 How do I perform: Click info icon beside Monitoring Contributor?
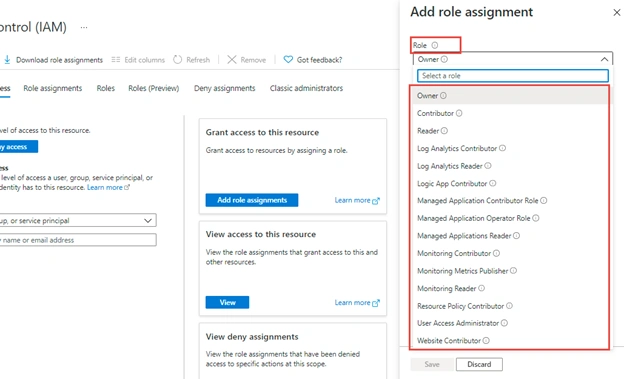pyautogui.click(x=496, y=253)
